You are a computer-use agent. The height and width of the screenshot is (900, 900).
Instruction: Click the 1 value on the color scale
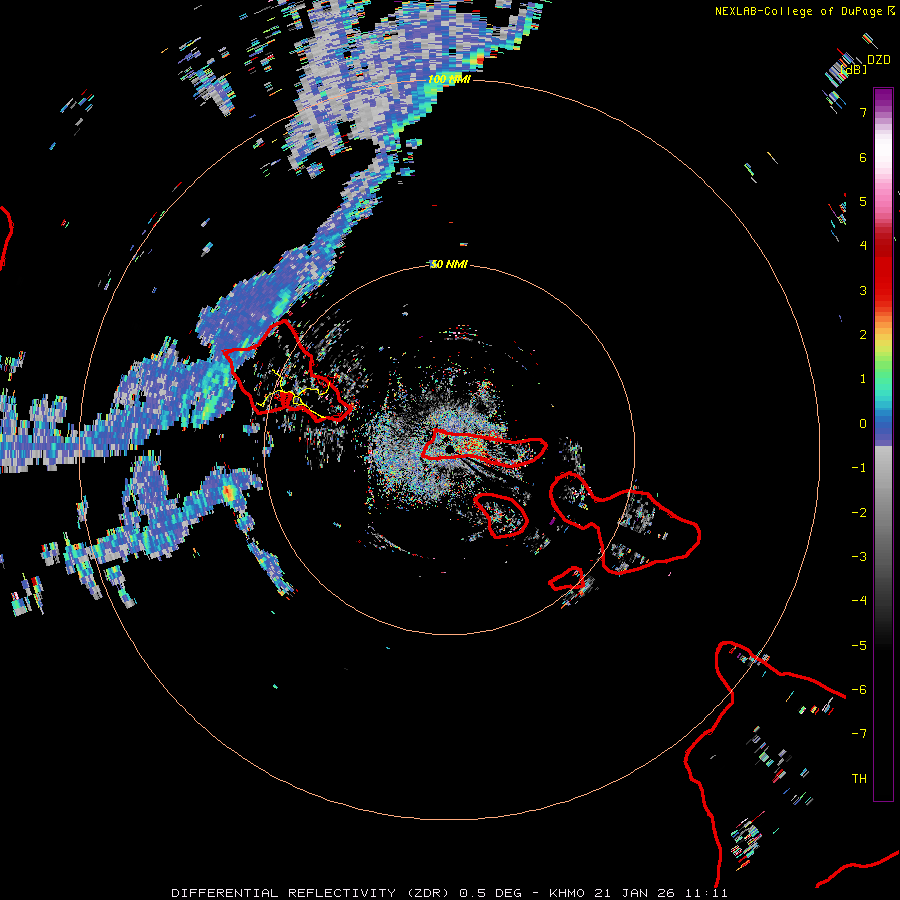[863, 379]
